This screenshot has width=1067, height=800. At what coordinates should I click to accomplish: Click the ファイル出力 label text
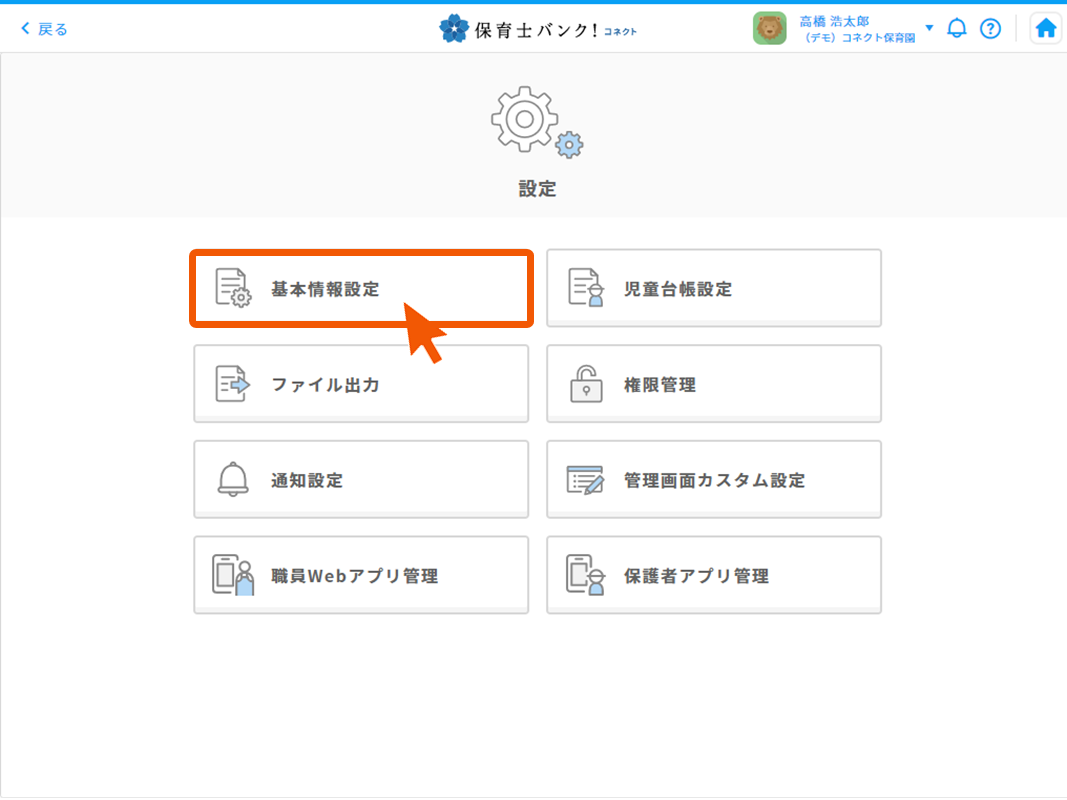point(325,385)
